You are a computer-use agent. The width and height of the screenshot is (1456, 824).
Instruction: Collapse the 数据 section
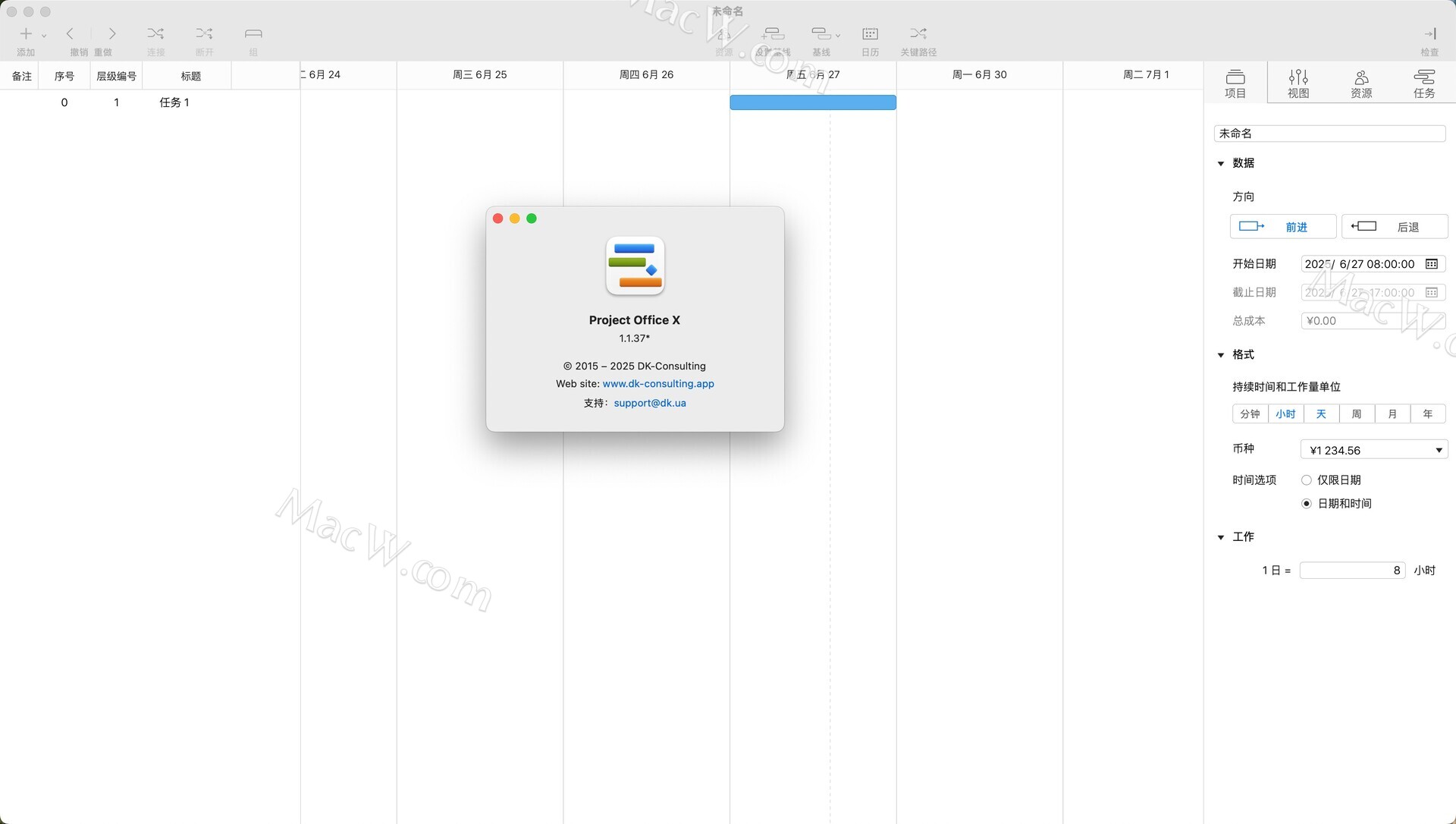[1221, 164]
